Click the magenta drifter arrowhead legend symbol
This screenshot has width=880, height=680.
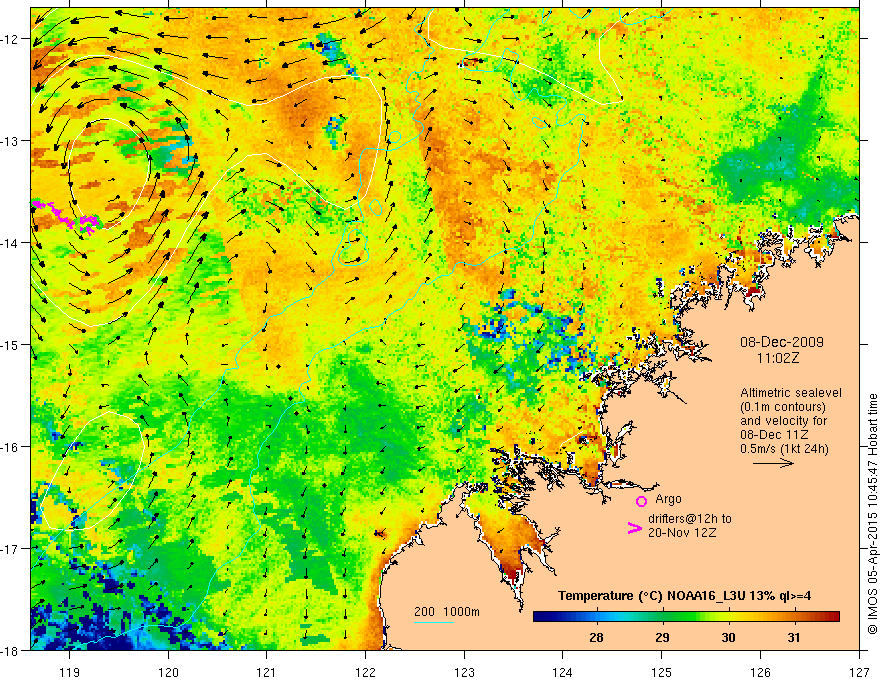634,528
